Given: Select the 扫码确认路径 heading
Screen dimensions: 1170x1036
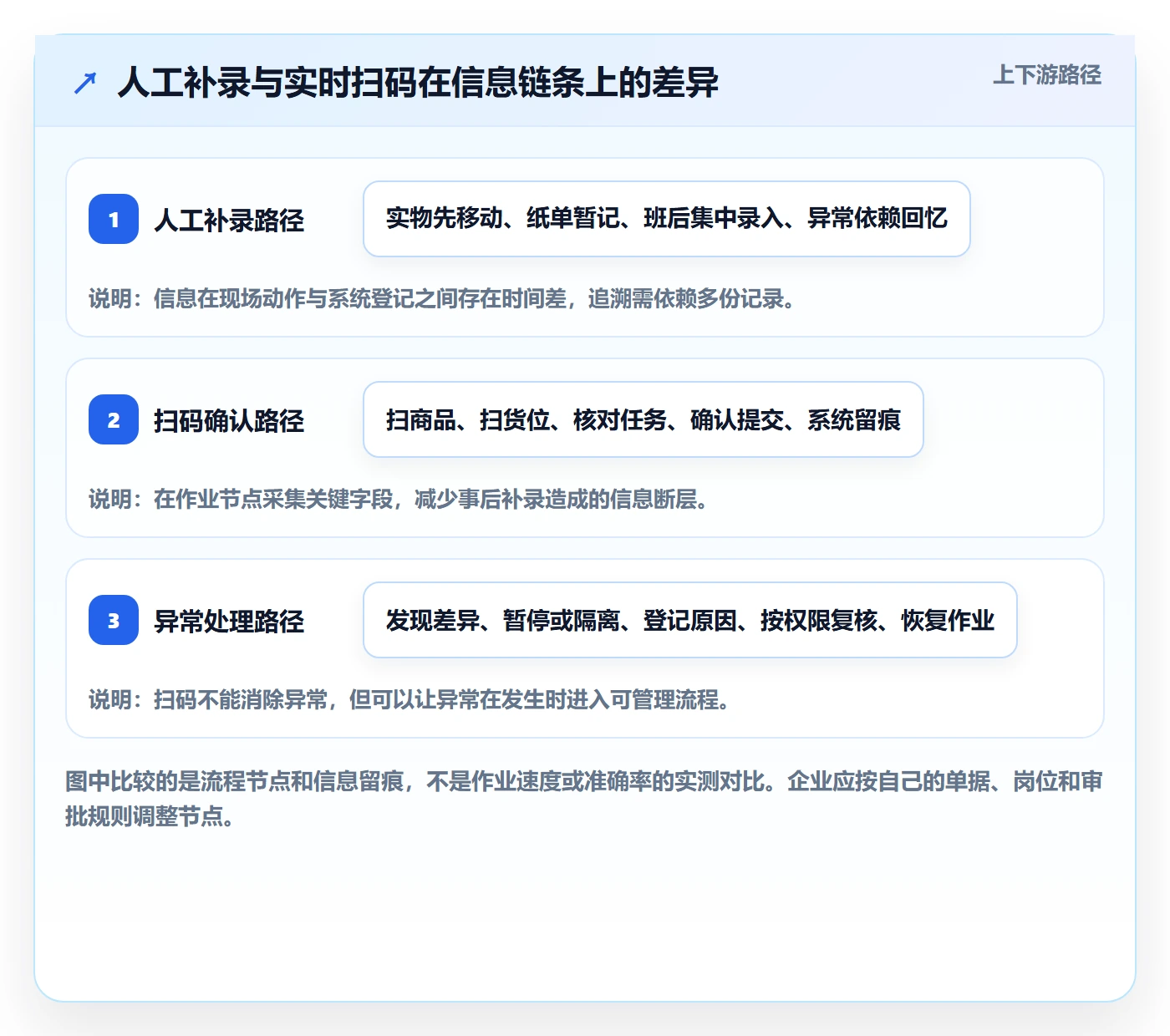Looking at the screenshot, I should (x=229, y=420).
